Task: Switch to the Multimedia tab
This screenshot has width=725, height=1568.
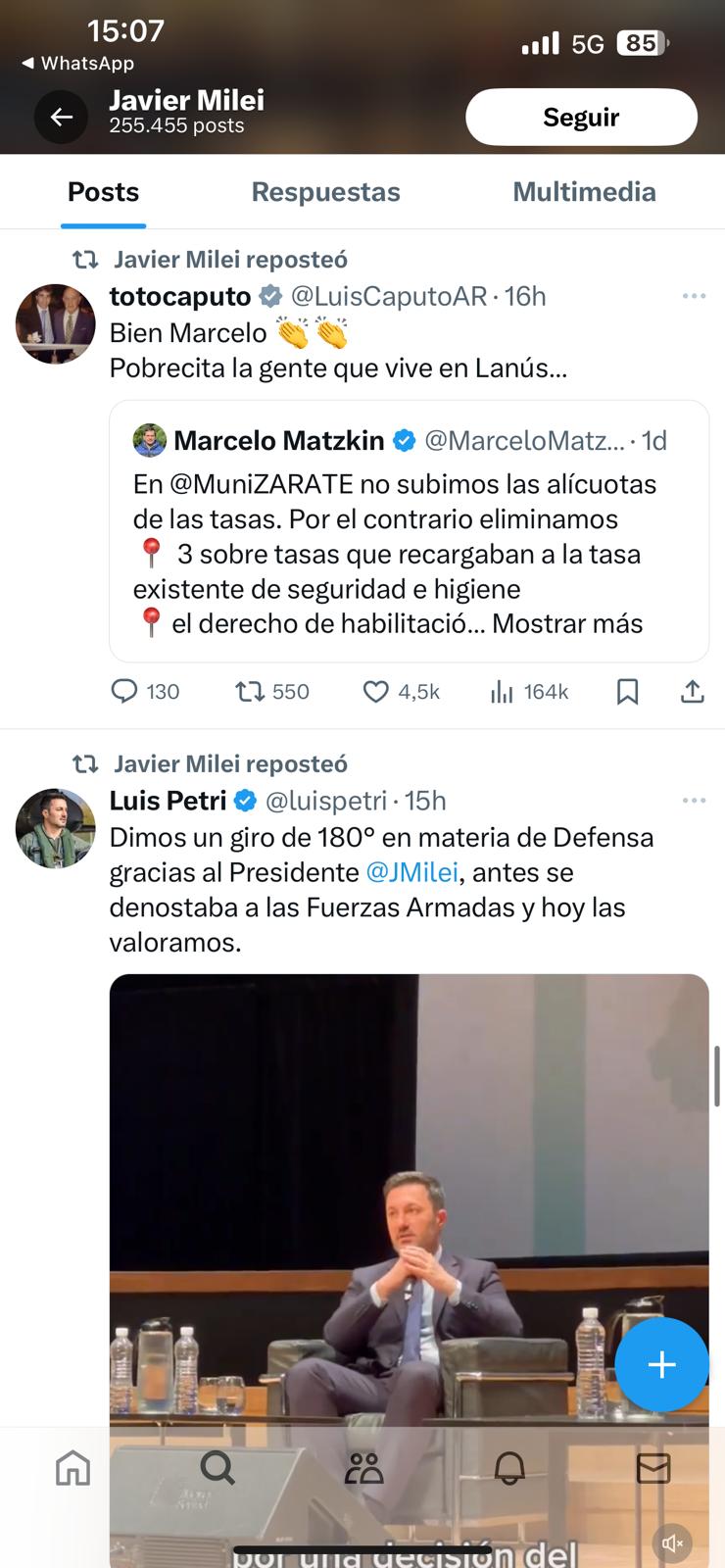Action: pyautogui.click(x=584, y=192)
